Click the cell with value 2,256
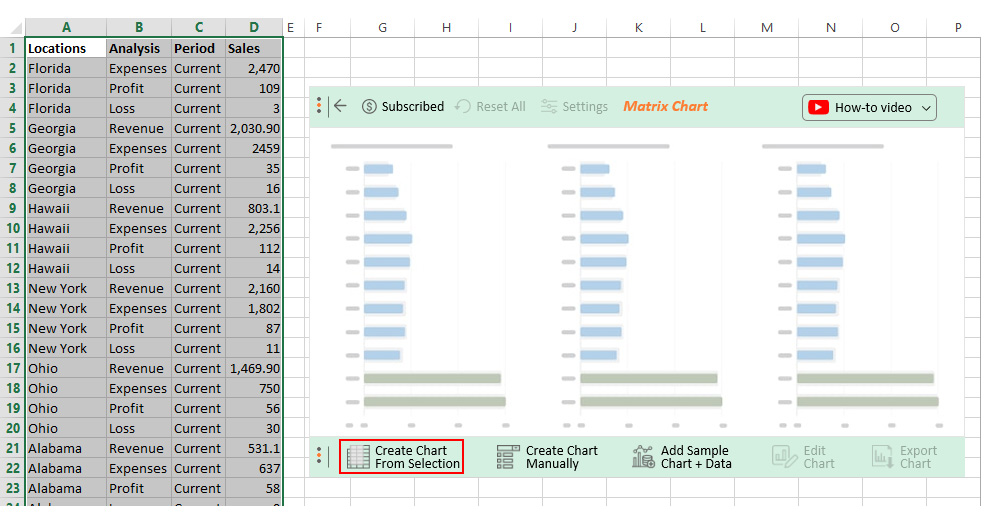Viewport: 986px width, 524px height. (254, 228)
